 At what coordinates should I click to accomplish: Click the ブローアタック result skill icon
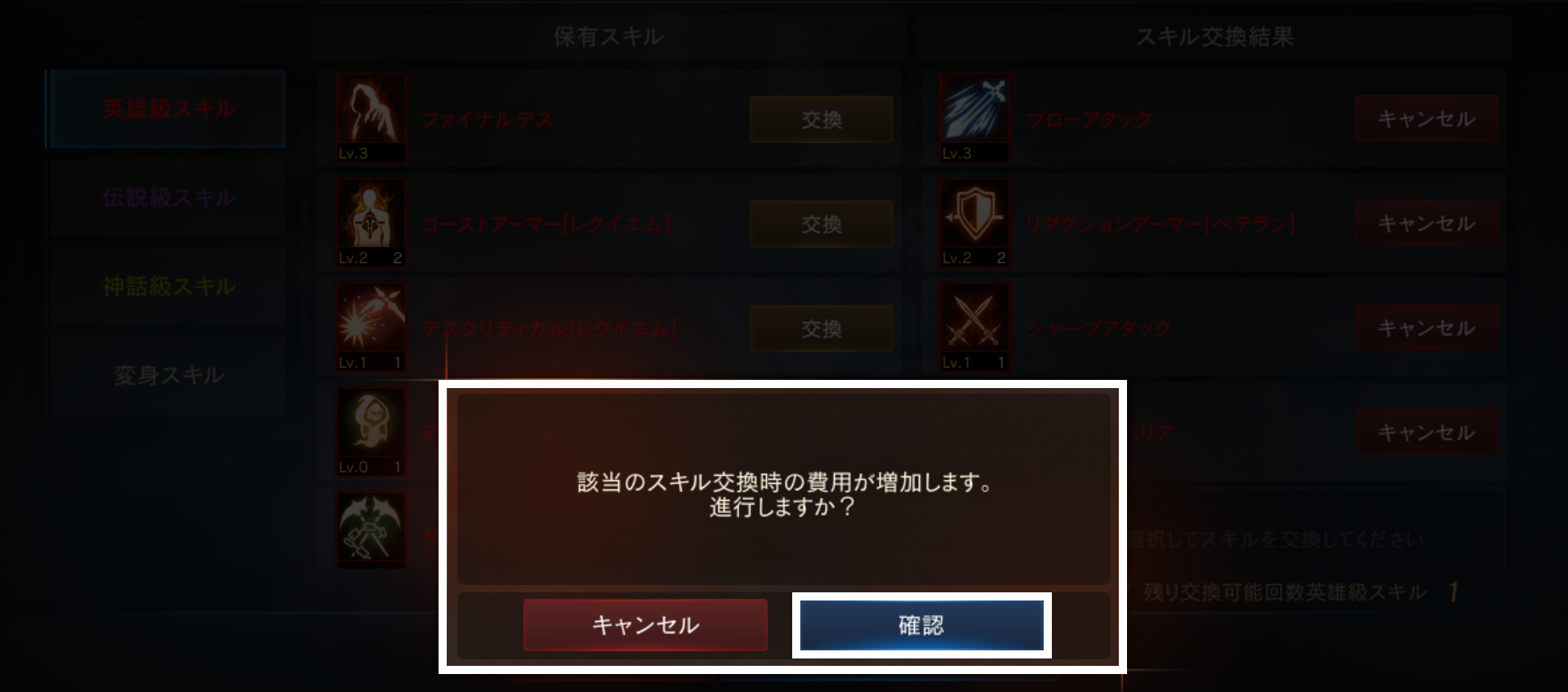[x=973, y=118]
